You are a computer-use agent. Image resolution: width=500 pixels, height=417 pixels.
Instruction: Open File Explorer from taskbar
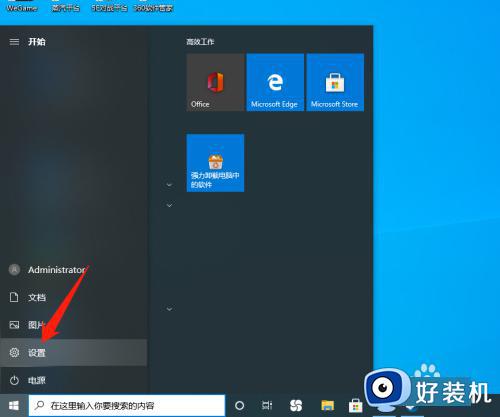tap(328, 406)
